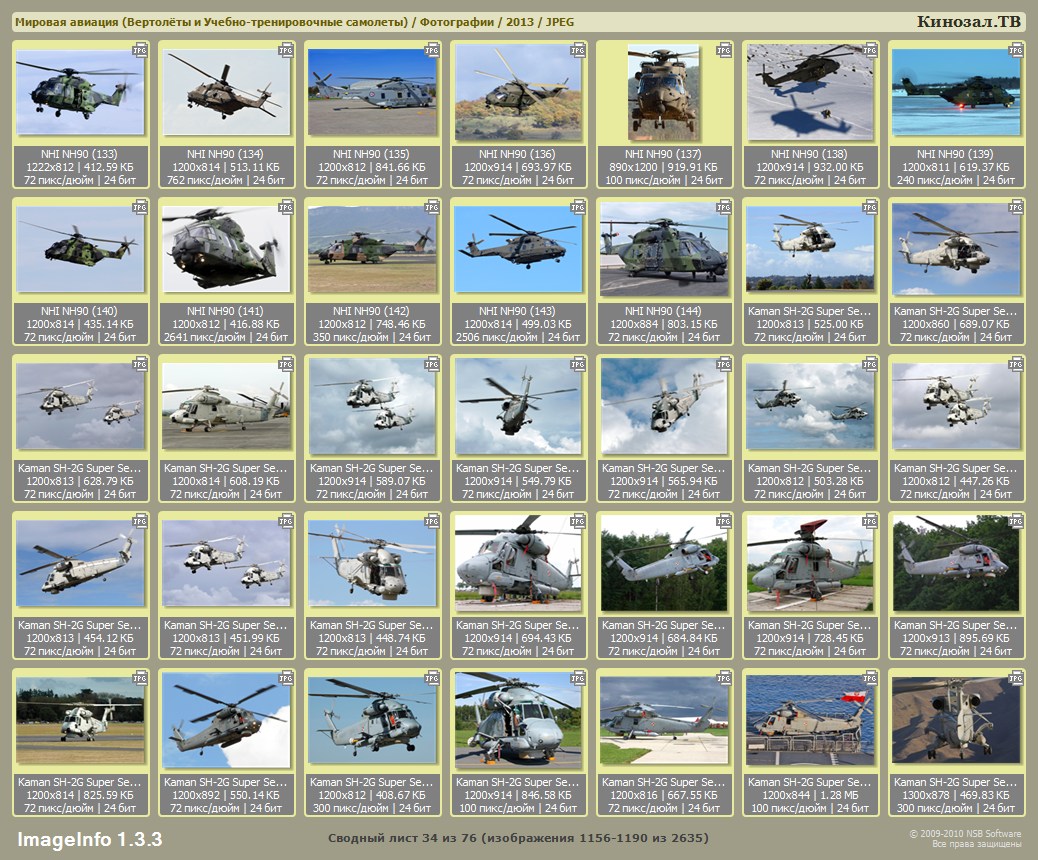Select the Kaman thumbnail with 728.45 КБ size

(x=810, y=563)
